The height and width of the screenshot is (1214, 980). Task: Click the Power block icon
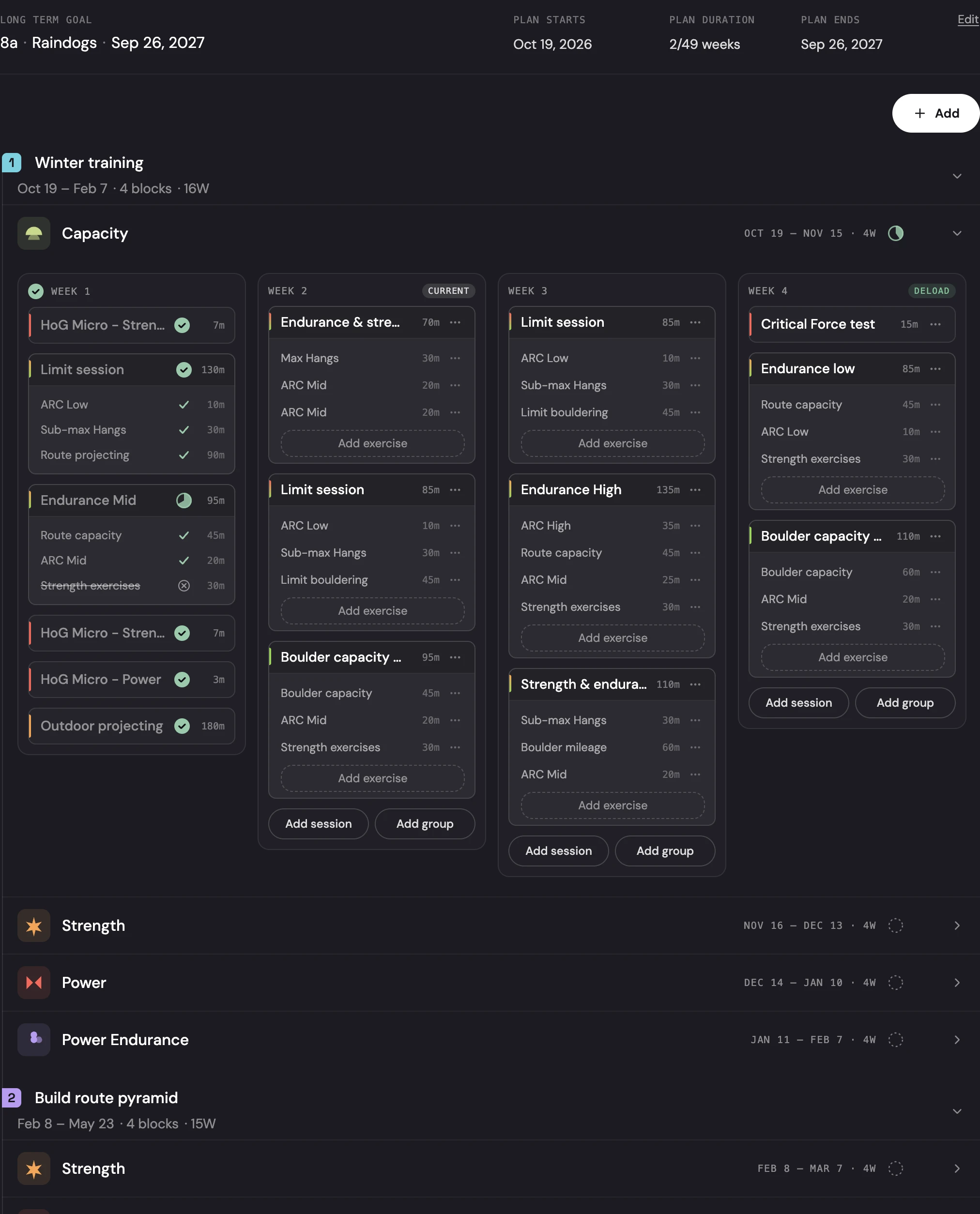[34, 983]
